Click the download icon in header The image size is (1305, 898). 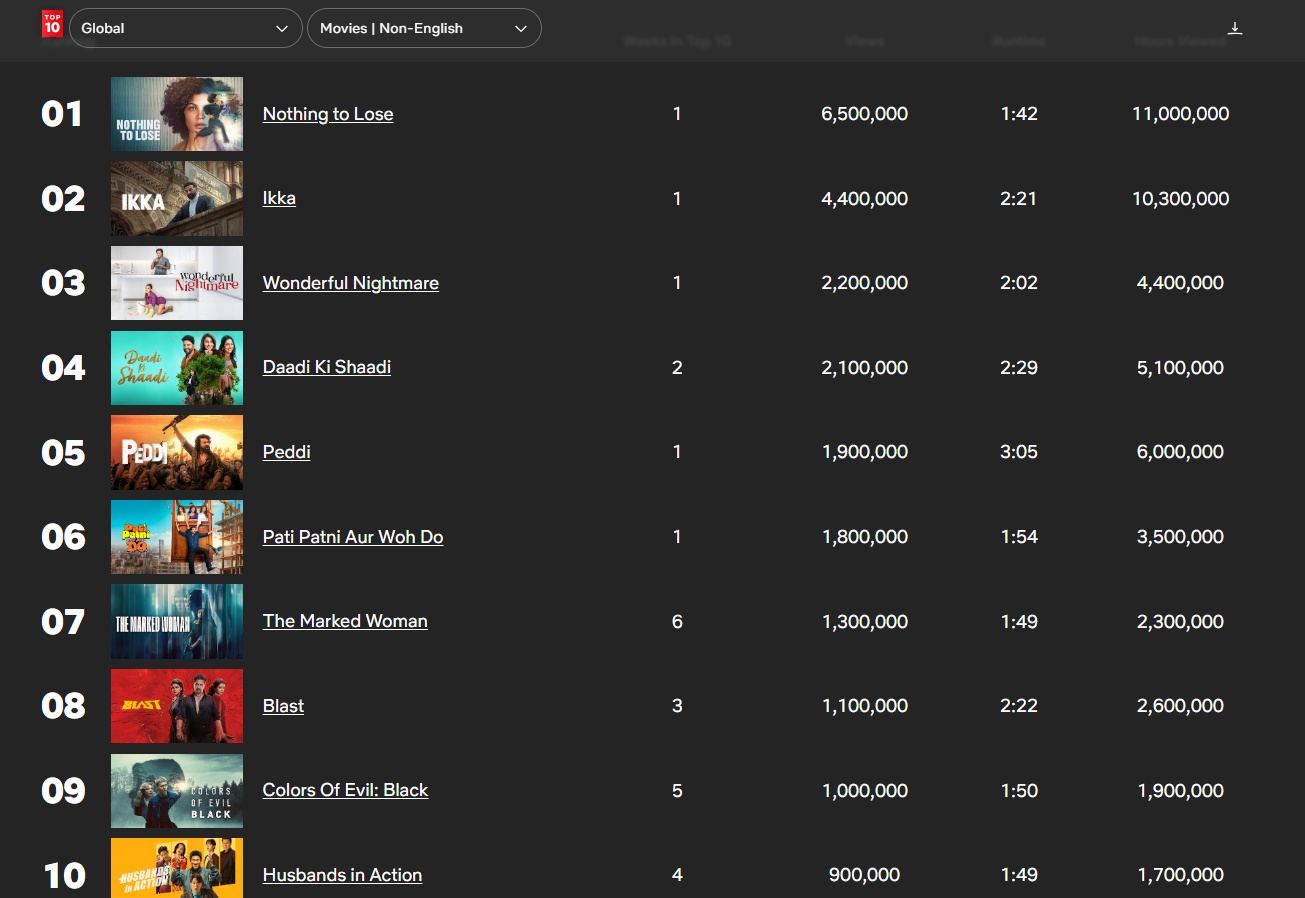tap(1235, 28)
